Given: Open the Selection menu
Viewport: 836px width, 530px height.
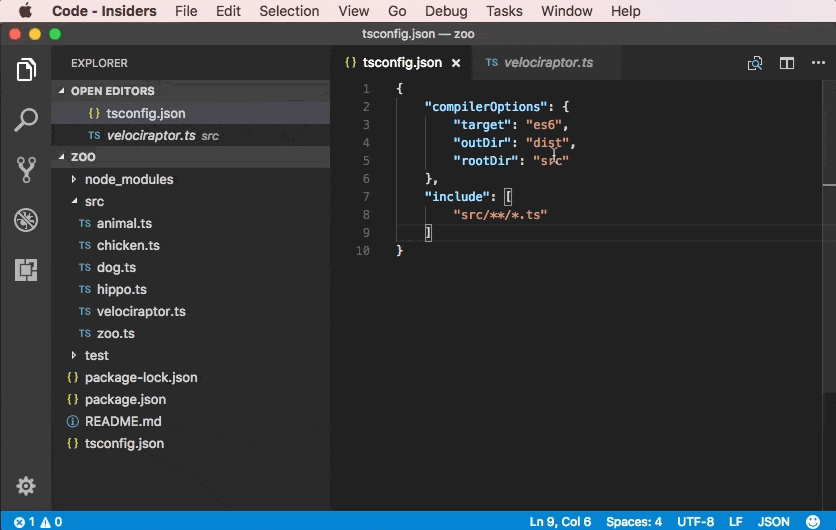Looking at the screenshot, I should tap(289, 11).
